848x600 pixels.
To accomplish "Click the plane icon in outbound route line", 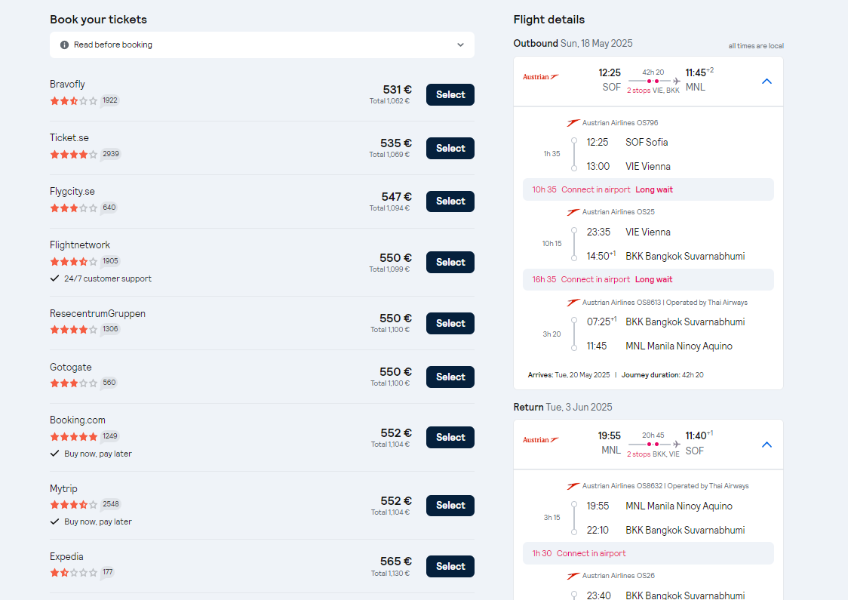I will pyautogui.click(x=677, y=81).
